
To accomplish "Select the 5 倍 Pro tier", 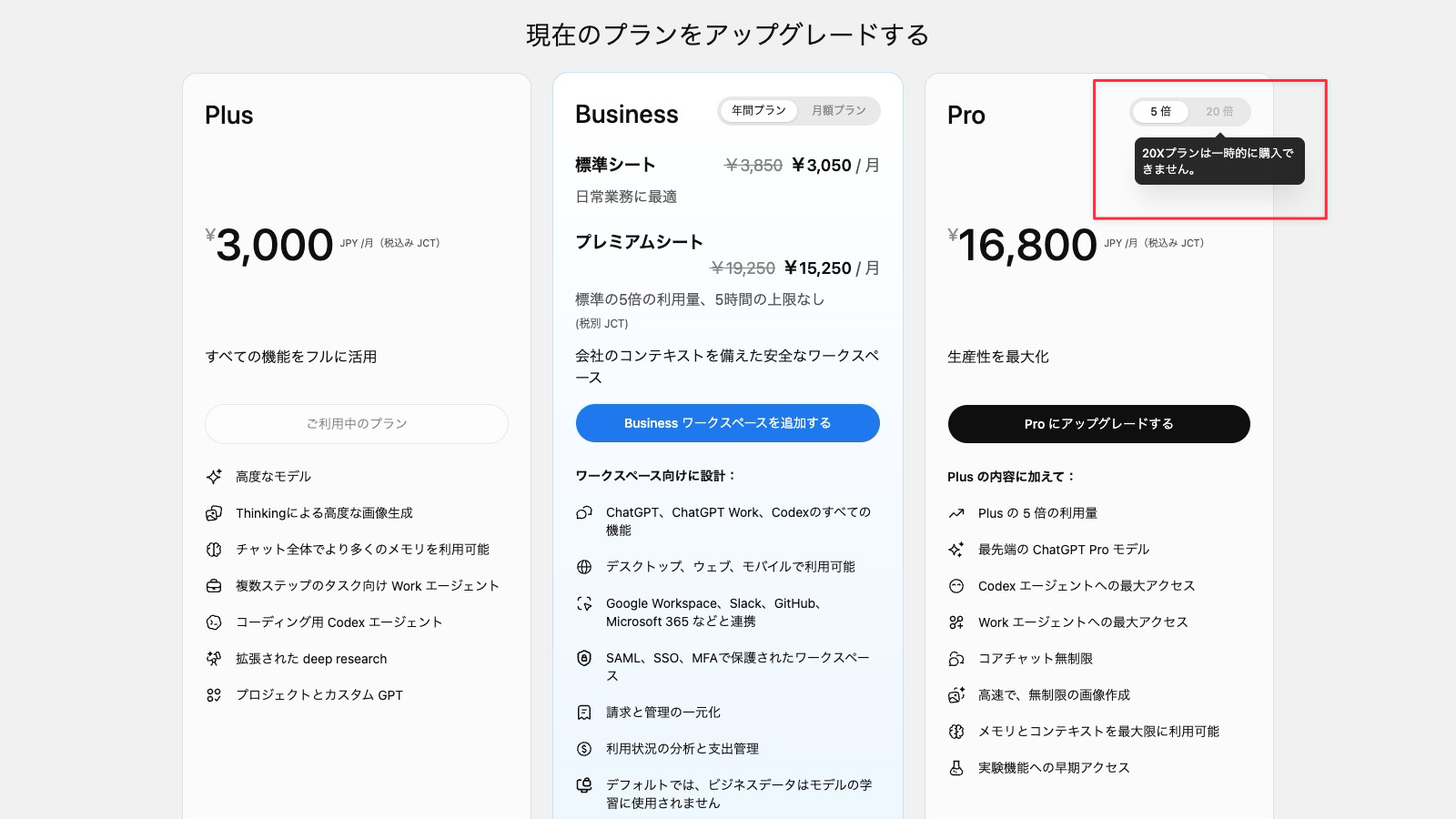I will coord(1160,112).
